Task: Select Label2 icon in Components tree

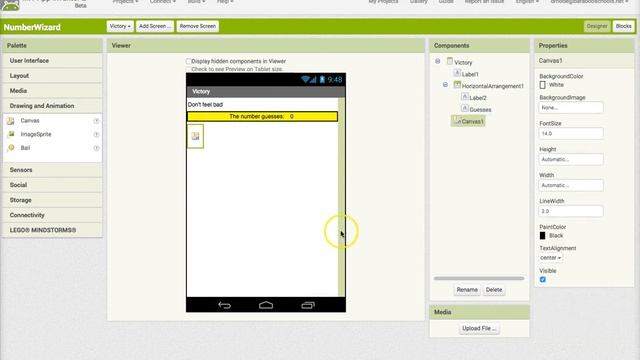Action: click(x=464, y=97)
